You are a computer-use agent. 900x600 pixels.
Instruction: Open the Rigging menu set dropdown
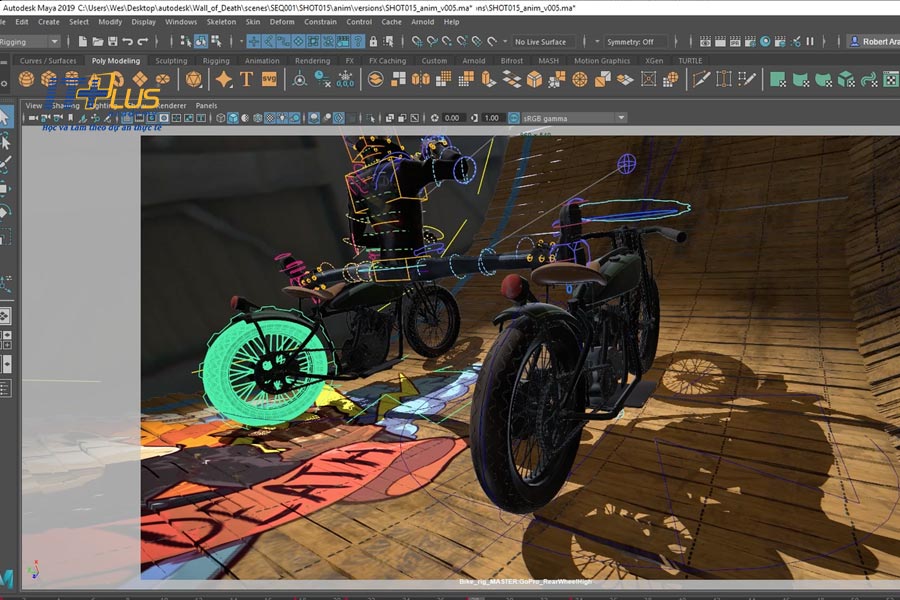point(30,42)
